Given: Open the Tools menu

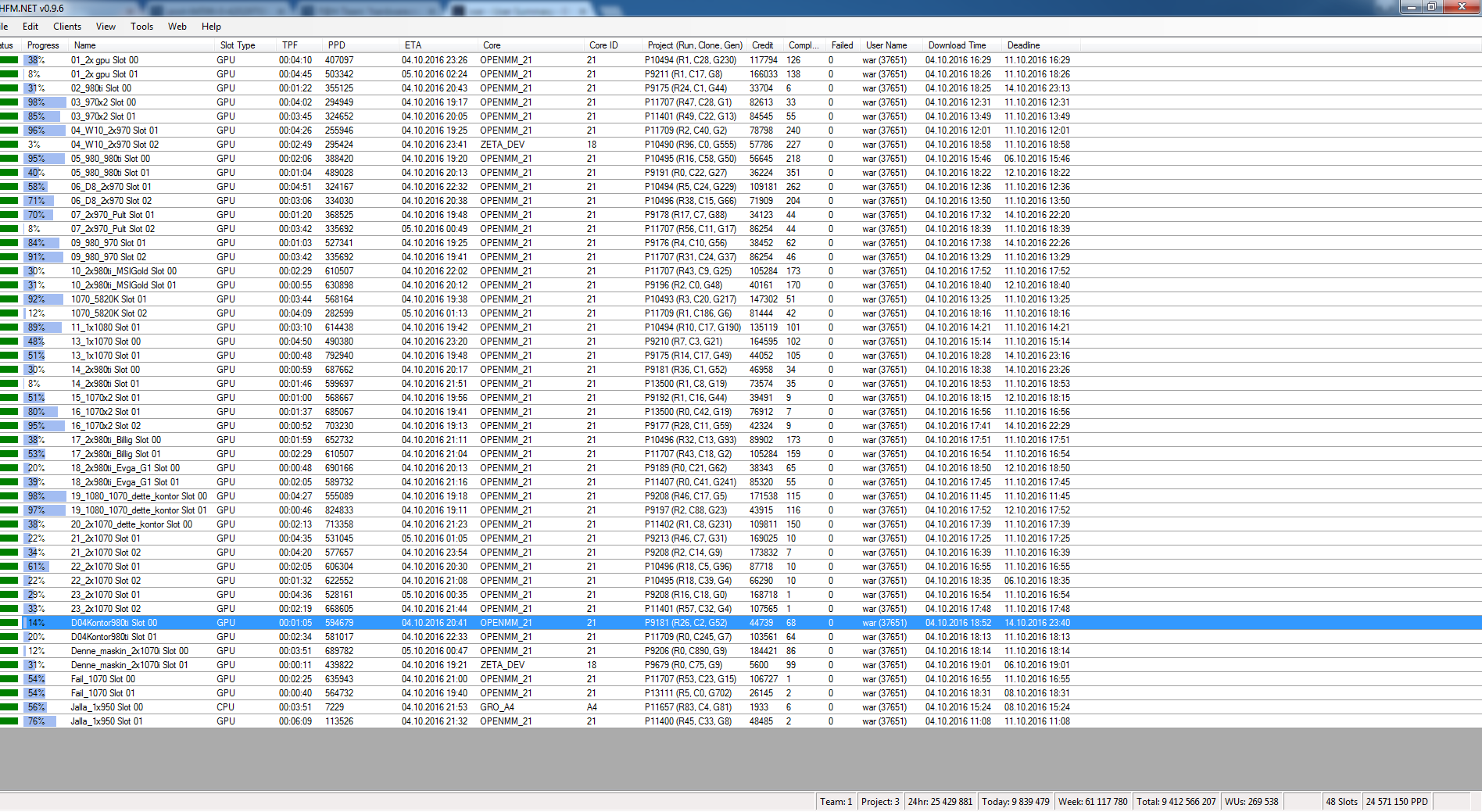Looking at the screenshot, I should tap(141, 27).
